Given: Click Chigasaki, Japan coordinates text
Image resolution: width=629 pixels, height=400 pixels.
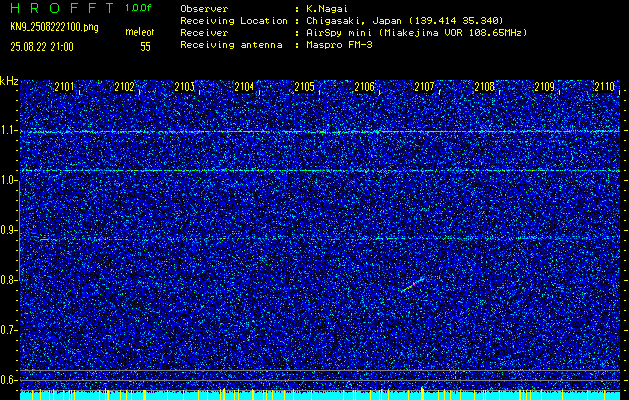Looking at the screenshot, I should click(x=404, y=20).
